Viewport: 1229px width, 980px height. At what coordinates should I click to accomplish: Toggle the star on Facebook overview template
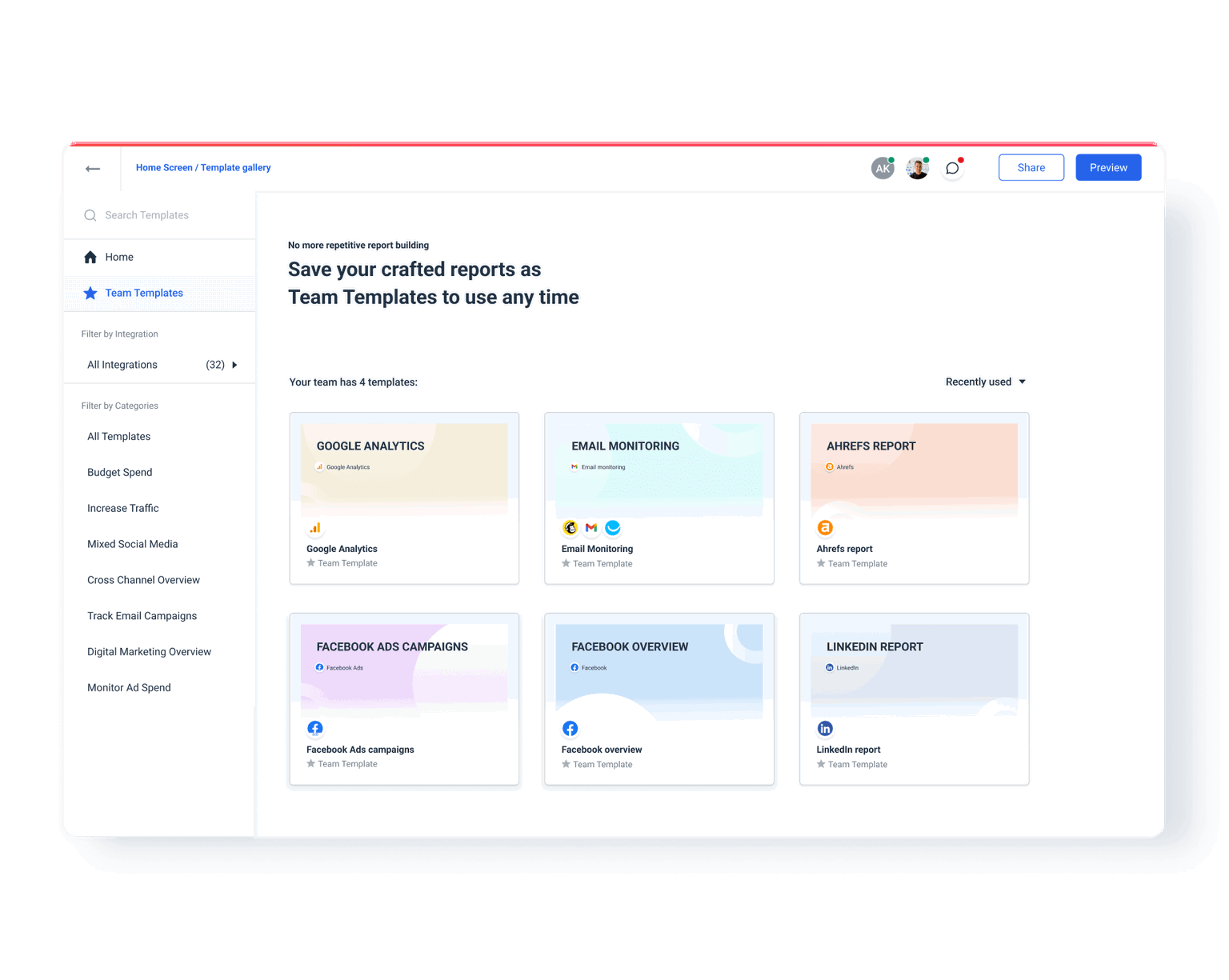tap(566, 764)
